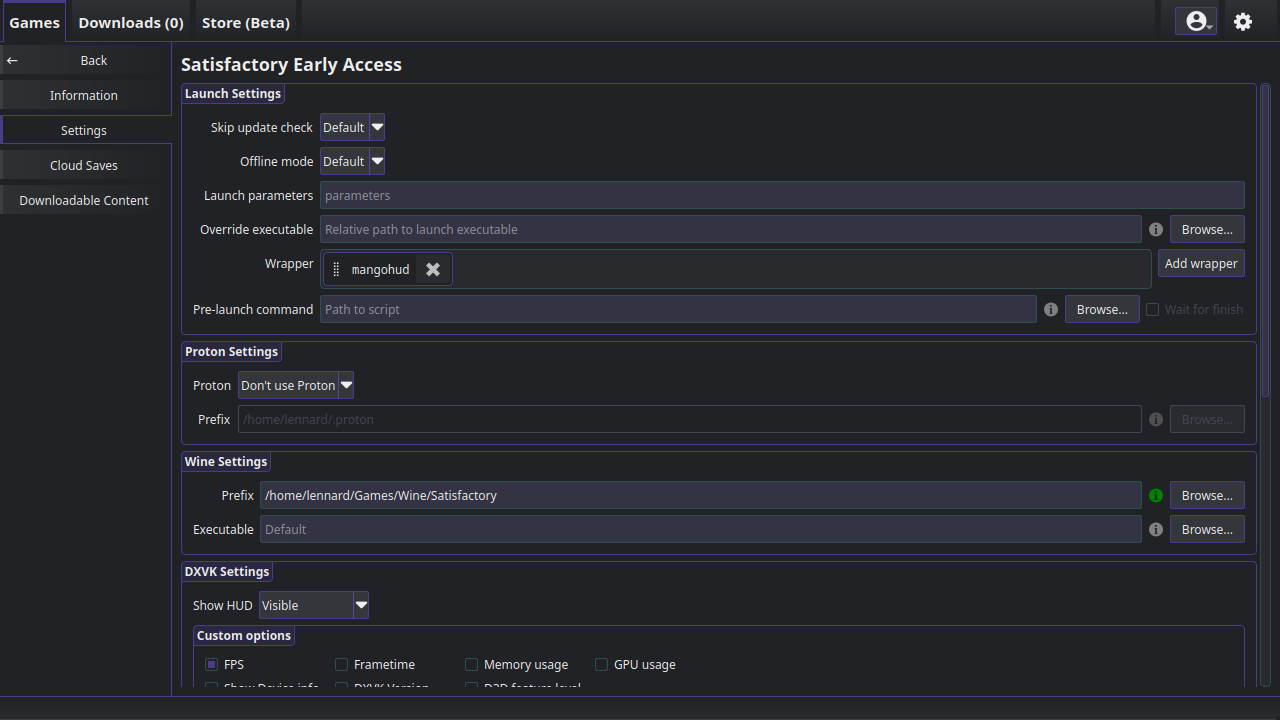Open the Information section
This screenshot has height=720, width=1280.
85,95
